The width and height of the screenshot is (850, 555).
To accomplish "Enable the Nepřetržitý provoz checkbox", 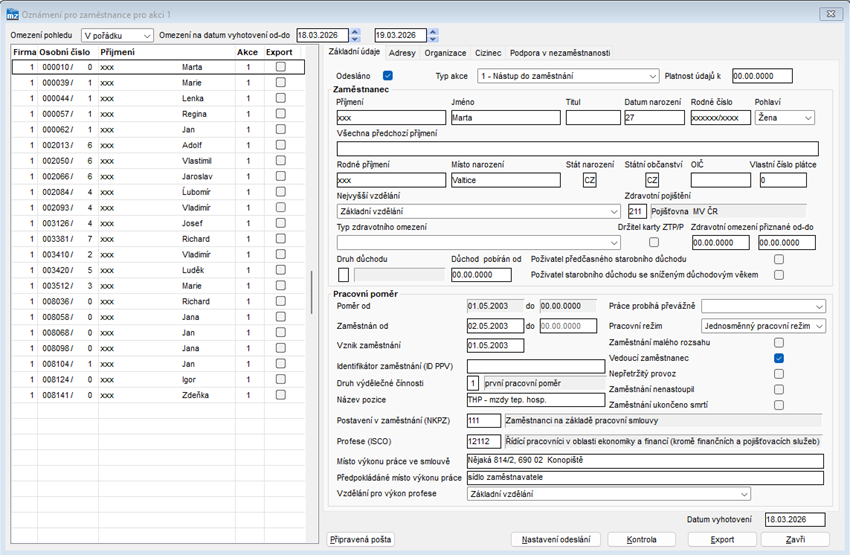I will pos(779,374).
